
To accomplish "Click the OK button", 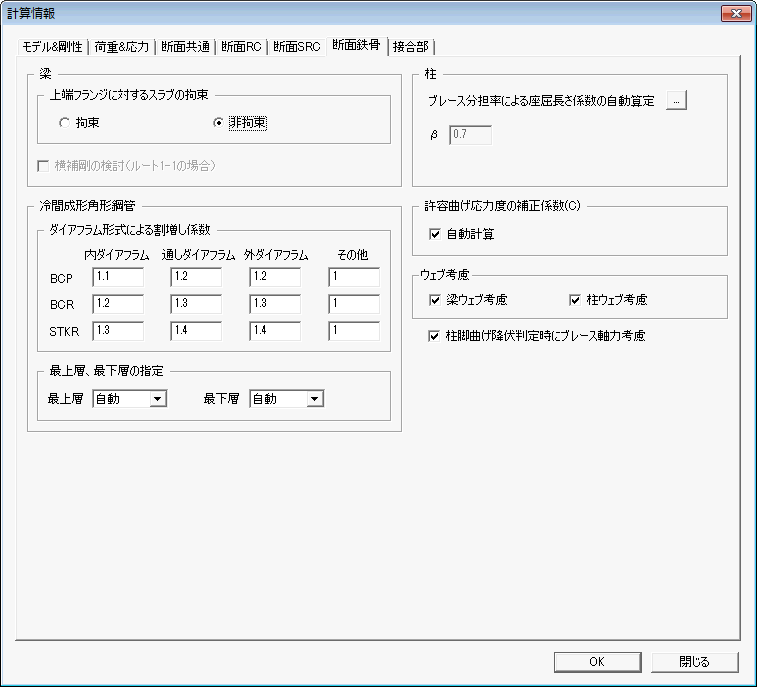I will (x=597, y=661).
